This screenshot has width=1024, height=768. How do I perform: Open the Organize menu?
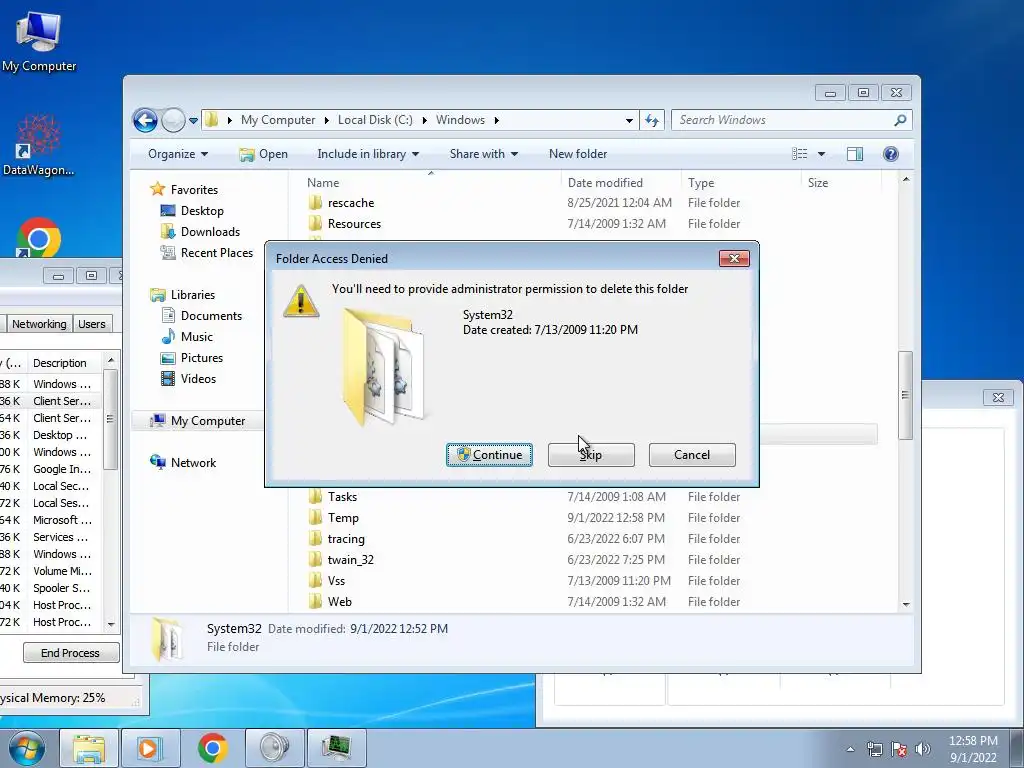pos(178,154)
